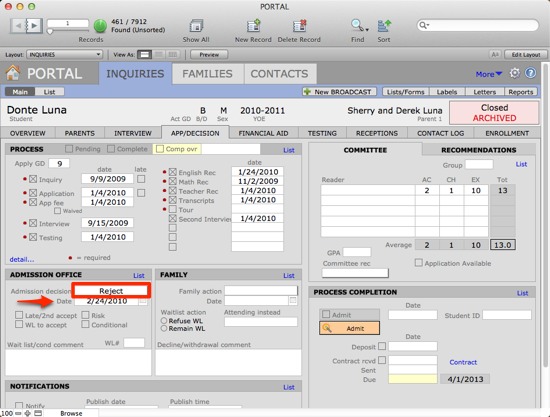
Task: Toggle the Pending checkbox
Action: click(69, 149)
